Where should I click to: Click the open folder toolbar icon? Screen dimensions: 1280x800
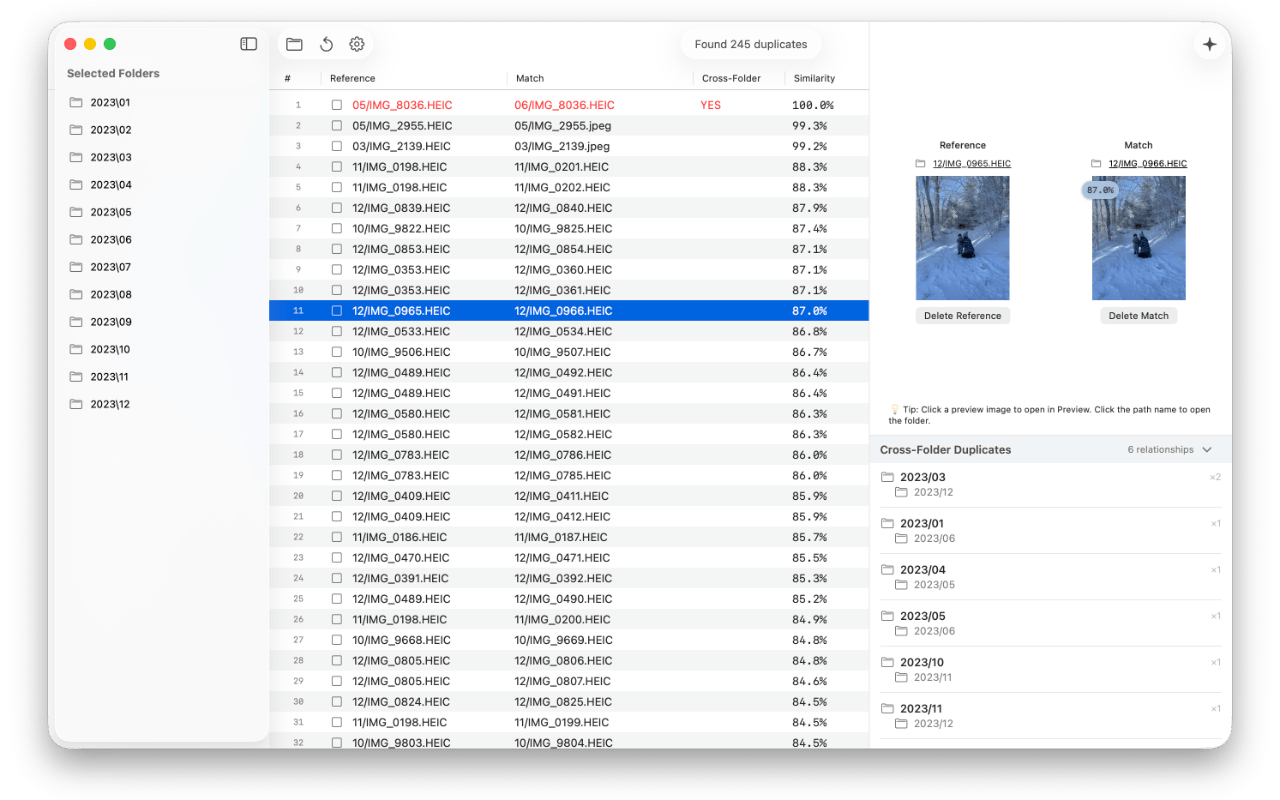pos(294,44)
